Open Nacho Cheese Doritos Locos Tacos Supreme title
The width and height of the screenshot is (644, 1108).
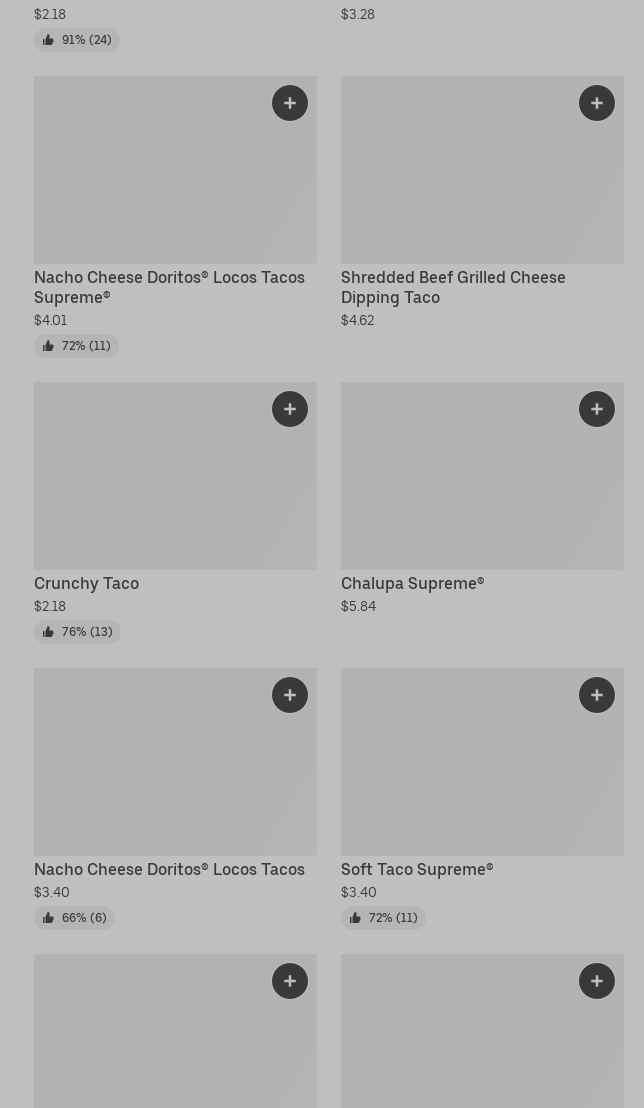(169, 287)
